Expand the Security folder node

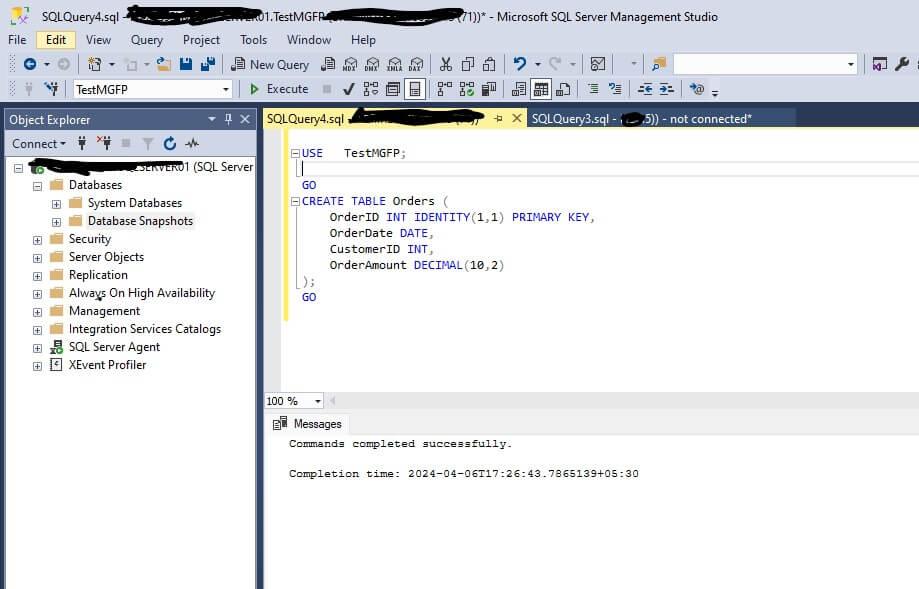click(x=38, y=239)
